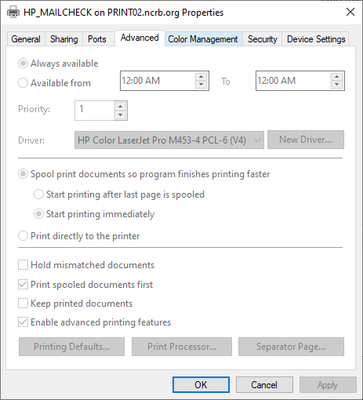
Task: Choose Start printing after last page is spooled
Action: tap(39, 194)
